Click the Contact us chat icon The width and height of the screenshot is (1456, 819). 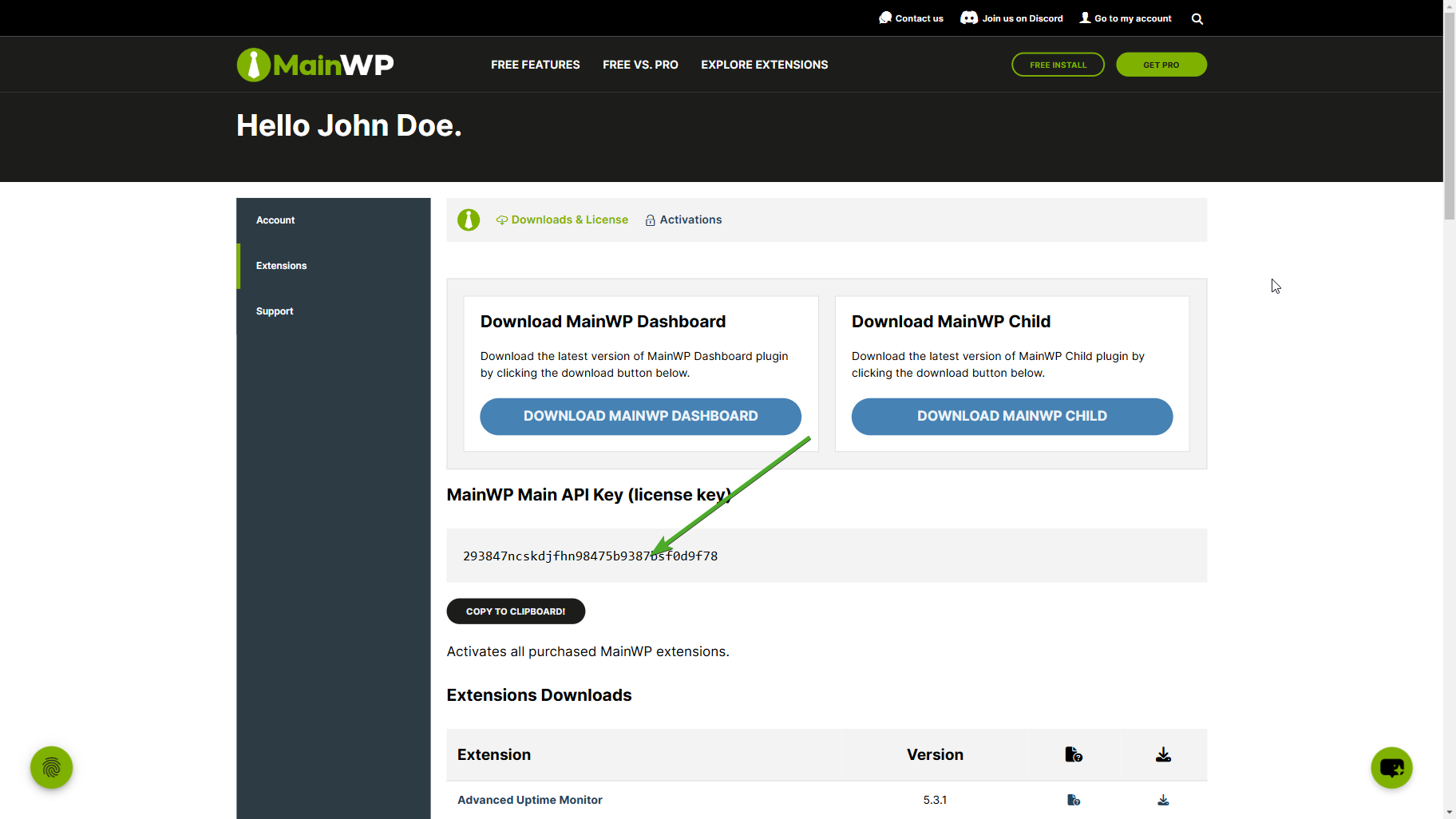tap(885, 18)
